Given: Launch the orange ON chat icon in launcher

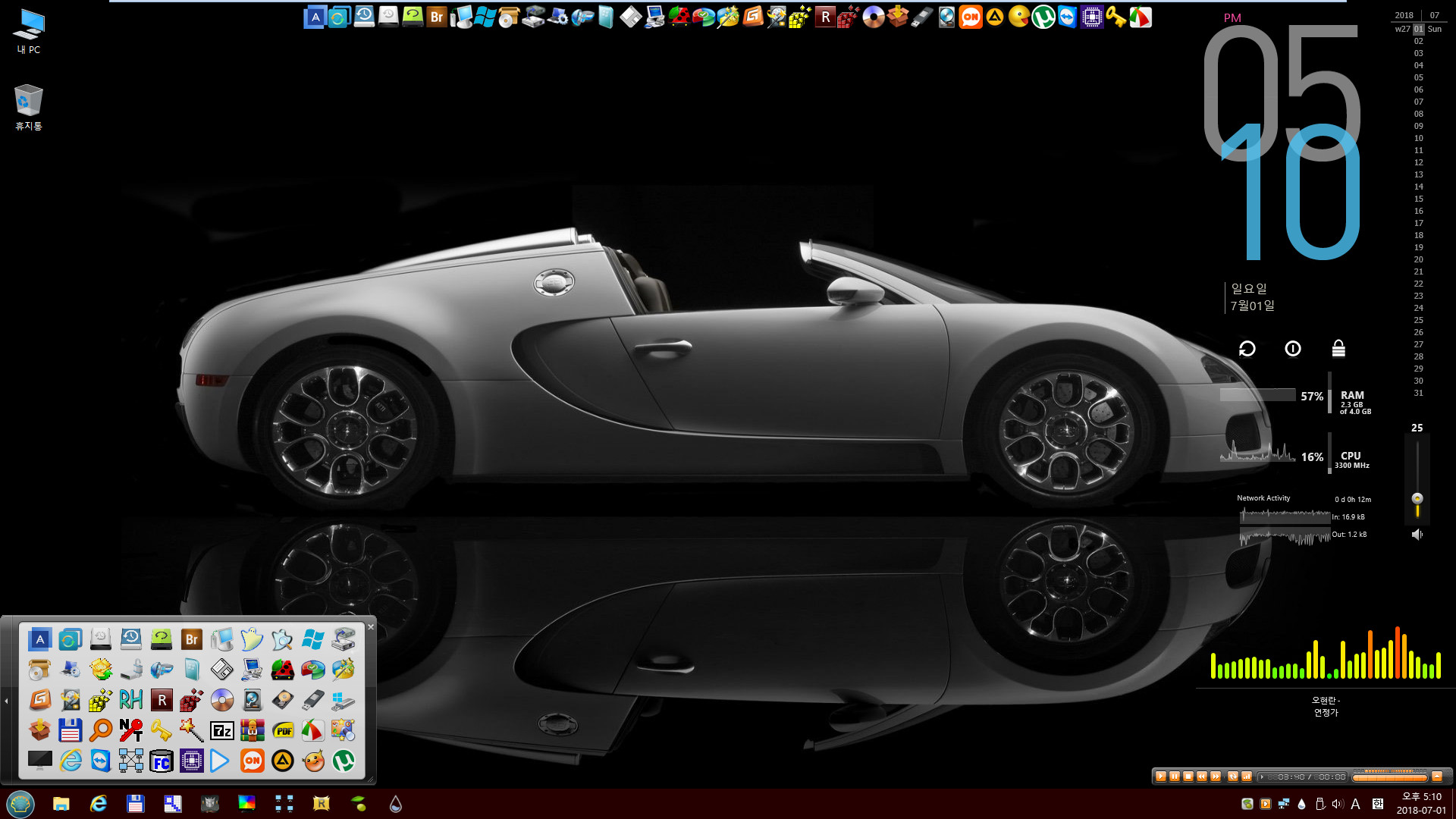Looking at the screenshot, I should point(253,761).
